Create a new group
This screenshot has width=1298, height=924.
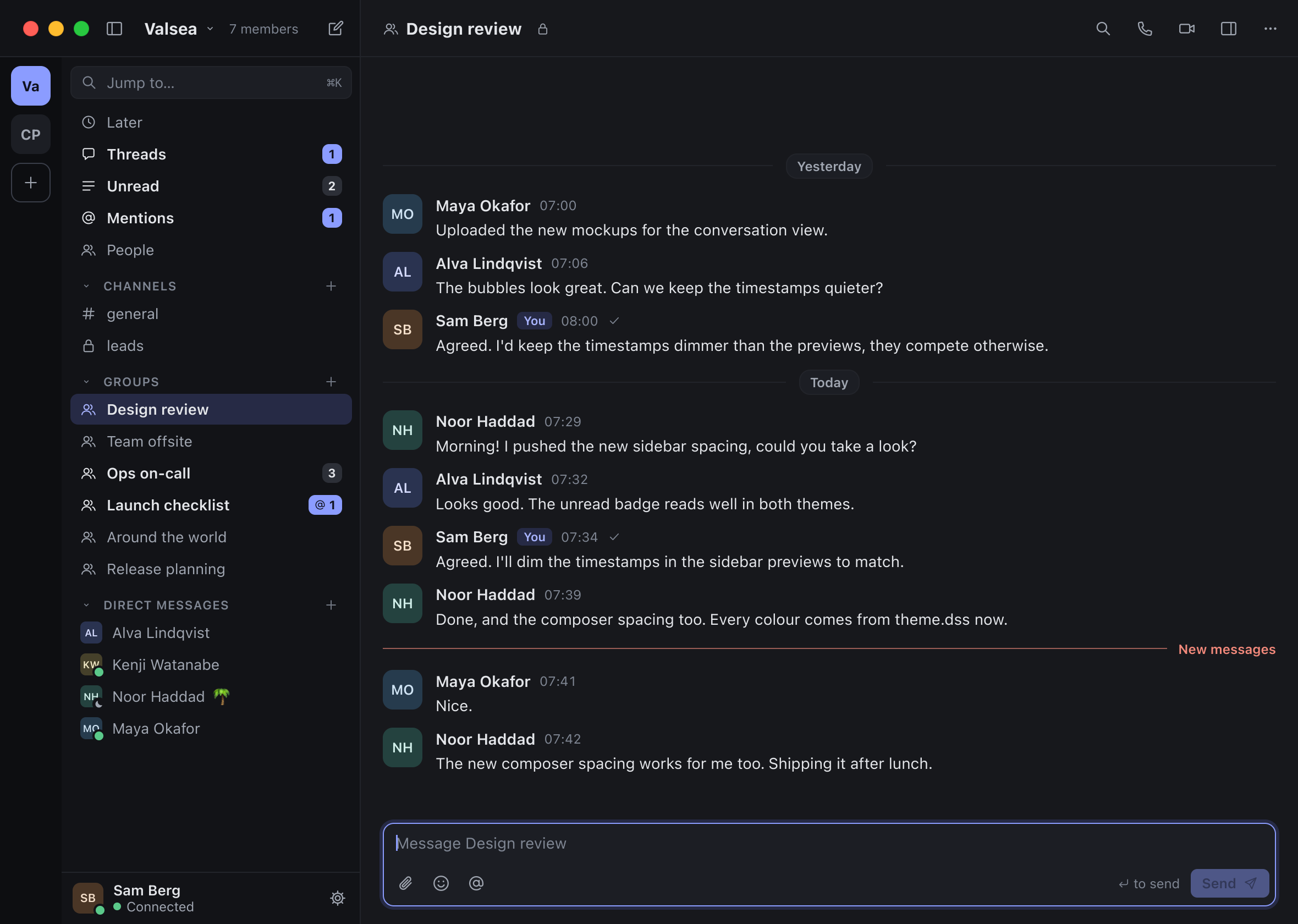(331, 382)
